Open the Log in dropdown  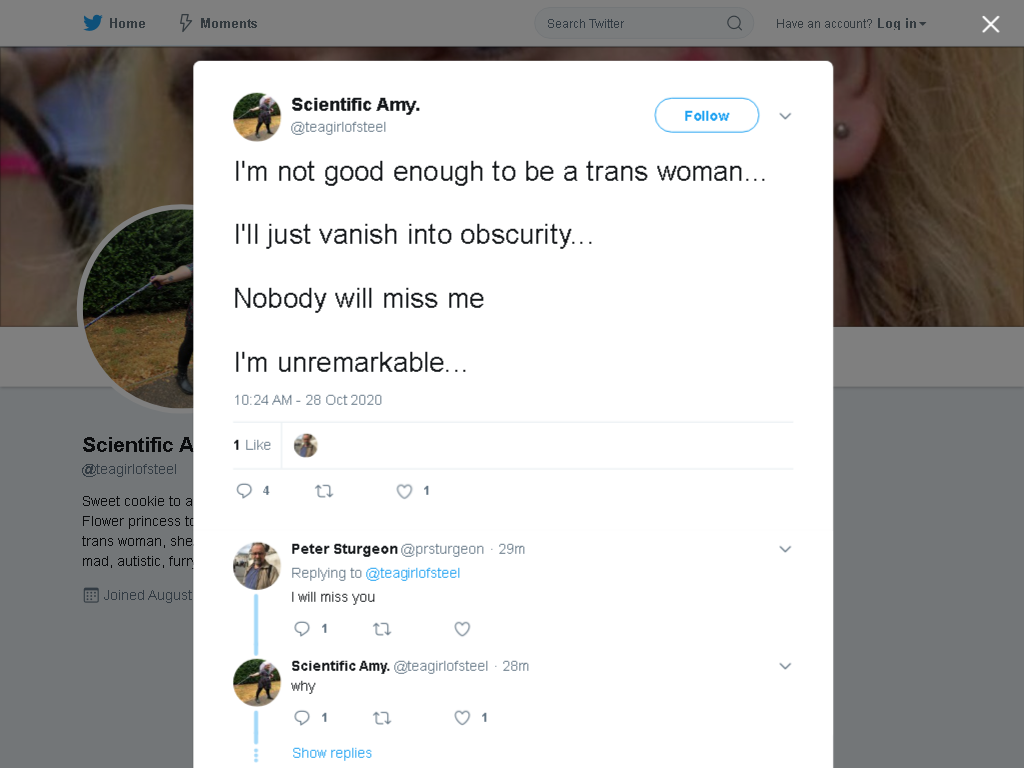point(902,24)
